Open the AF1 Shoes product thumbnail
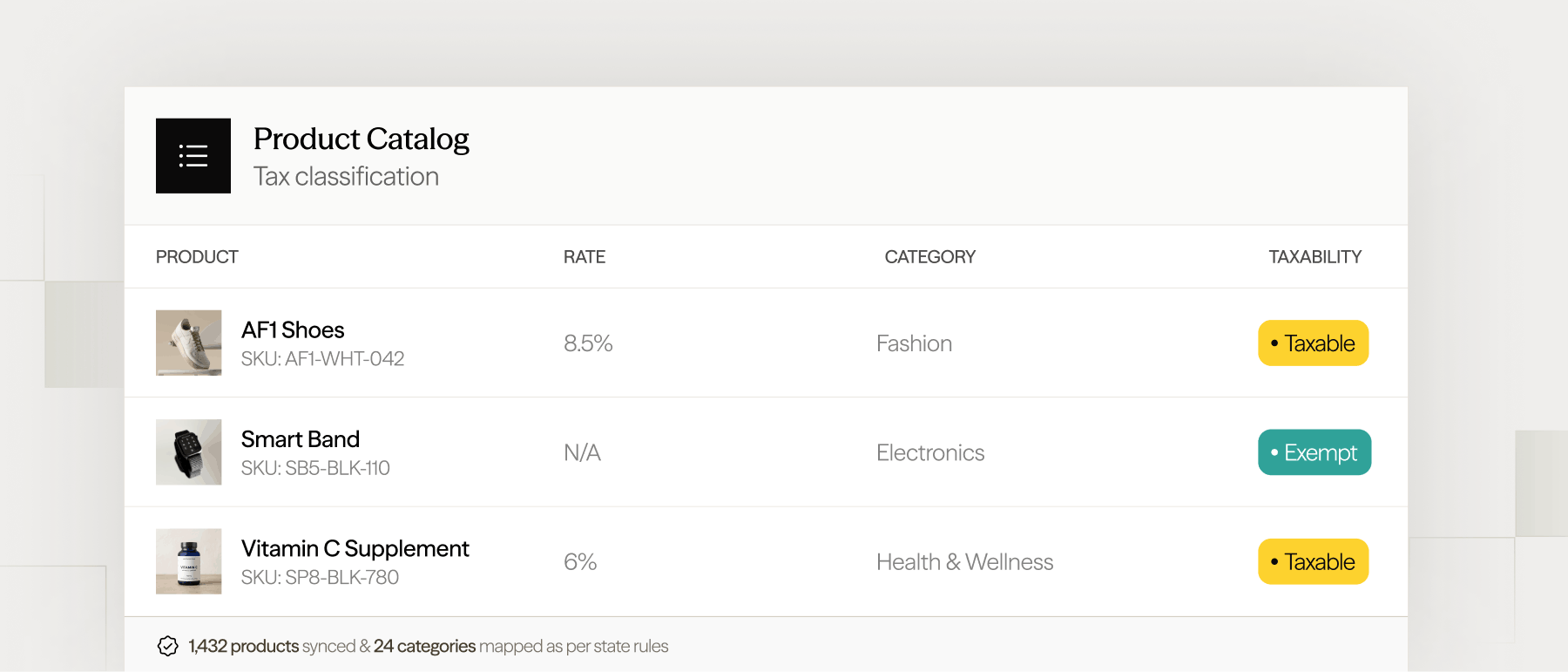 188,343
